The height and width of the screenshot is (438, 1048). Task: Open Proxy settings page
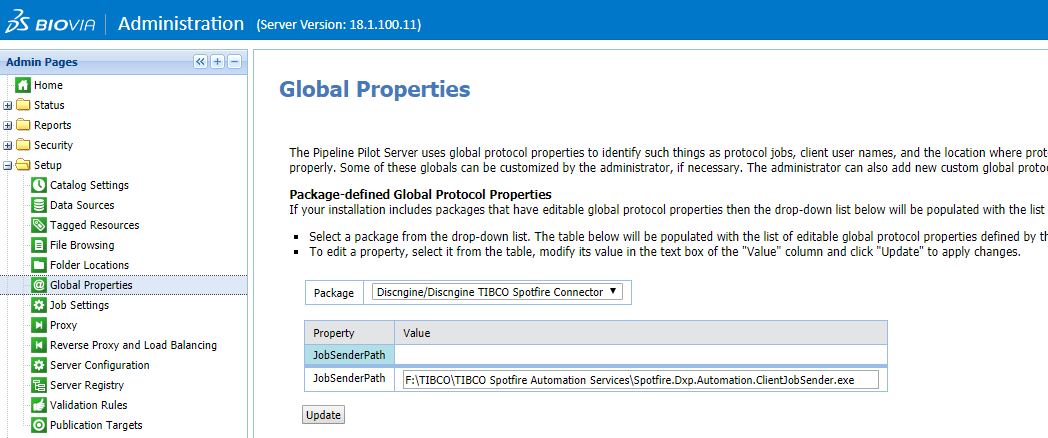[63, 325]
